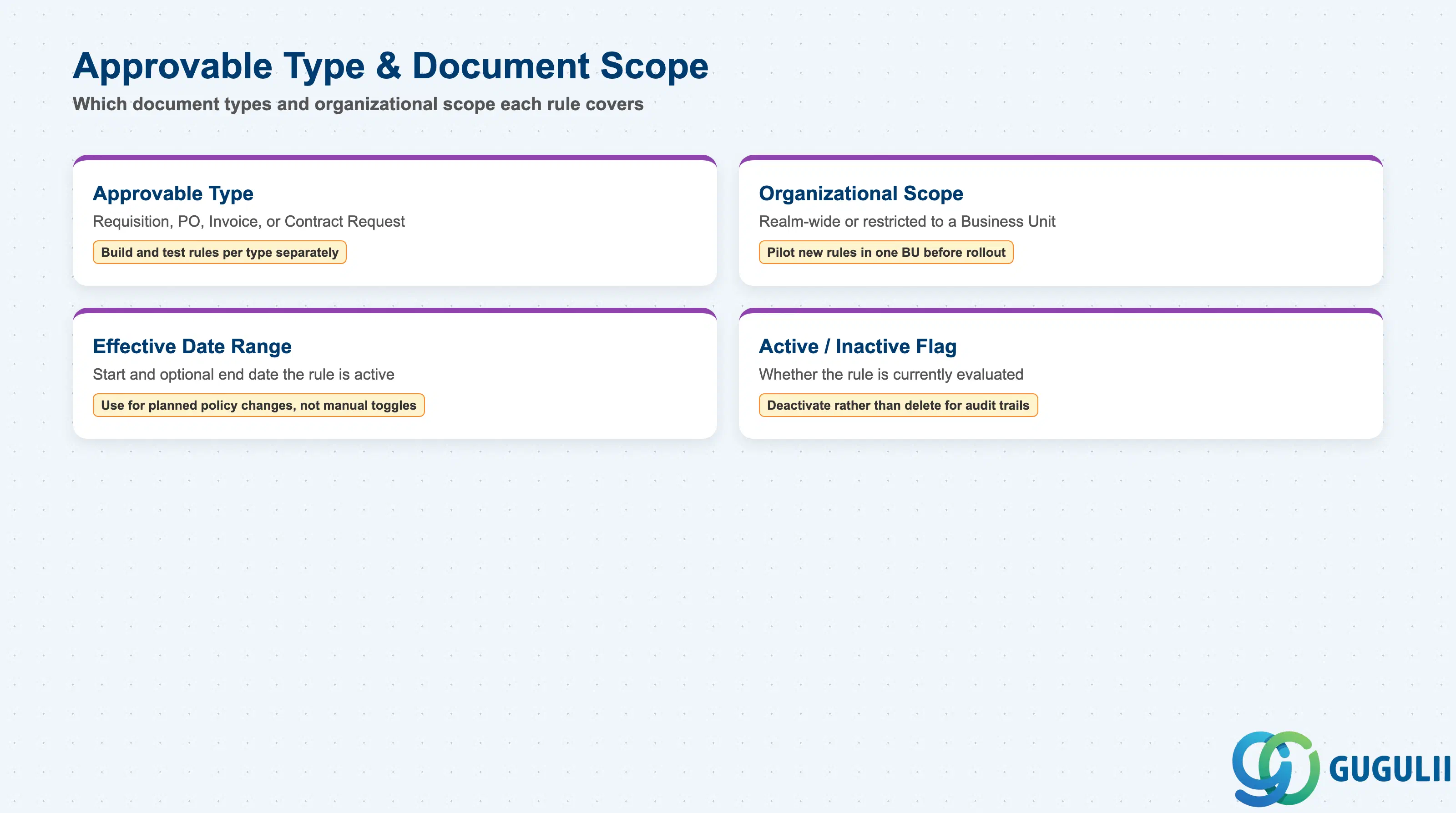The width and height of the screenshot is (1456, 813).
Task: Click 'Start and optional end date the rule is active'
Action: 243,374
